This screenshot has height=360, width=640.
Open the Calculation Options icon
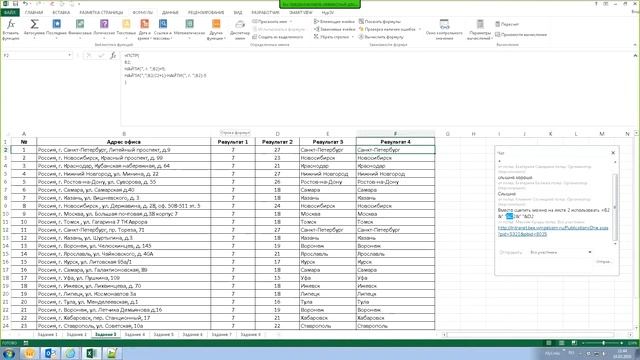click(480, 24)
